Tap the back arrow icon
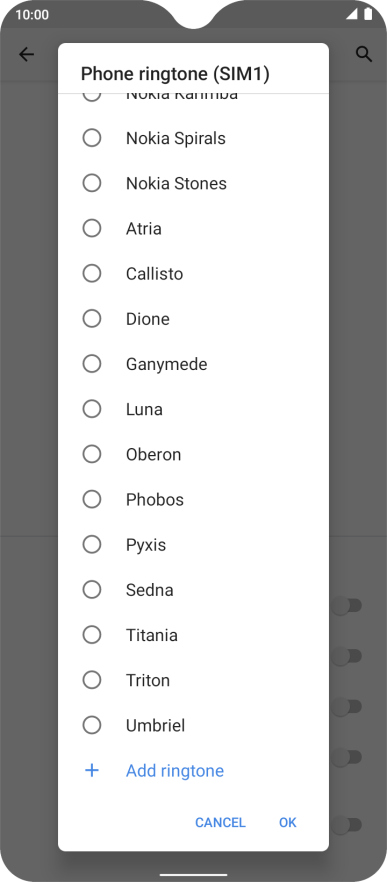This screenshot has height=882, width=387. [26, 54]
